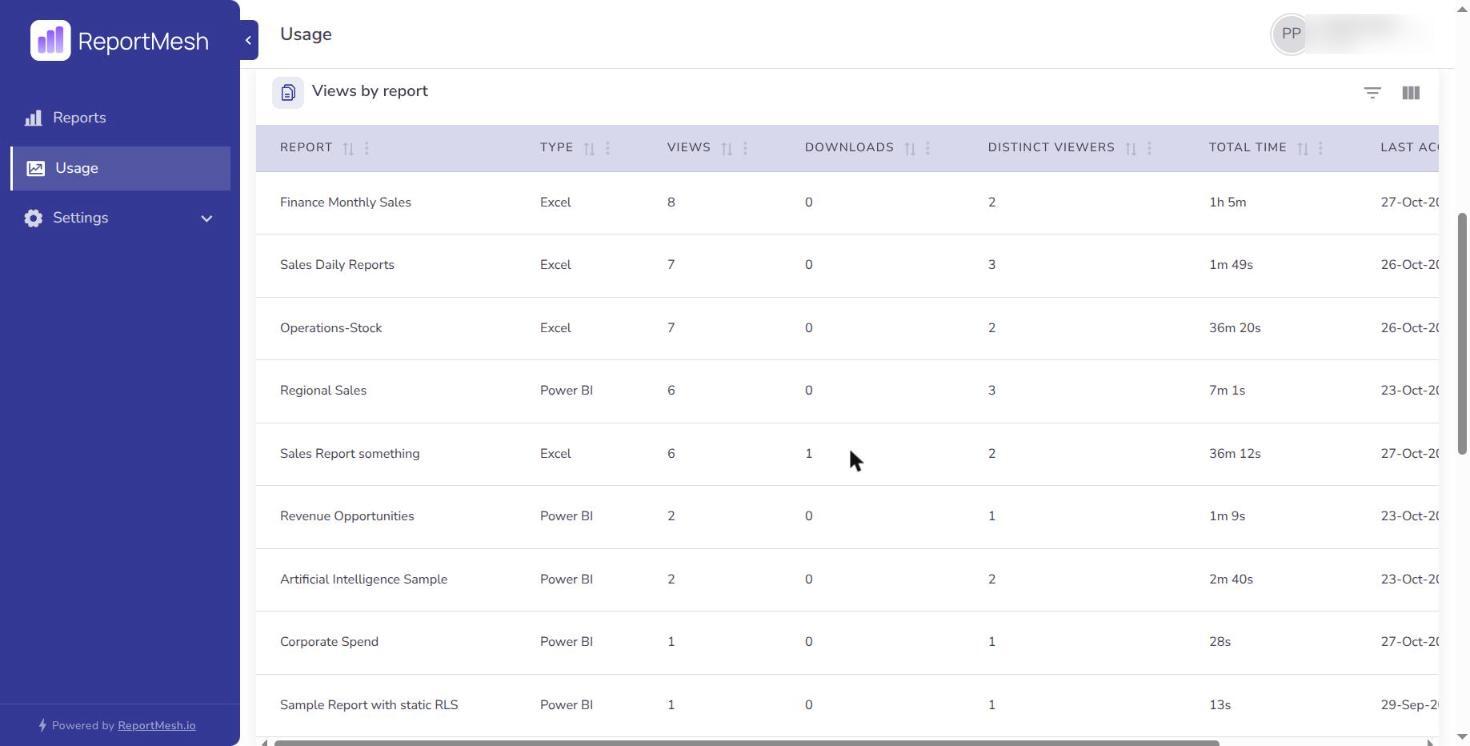This screenshot has width=1470, height=746.
Task: Click the Views by report heading
Action: click(370, 91)
